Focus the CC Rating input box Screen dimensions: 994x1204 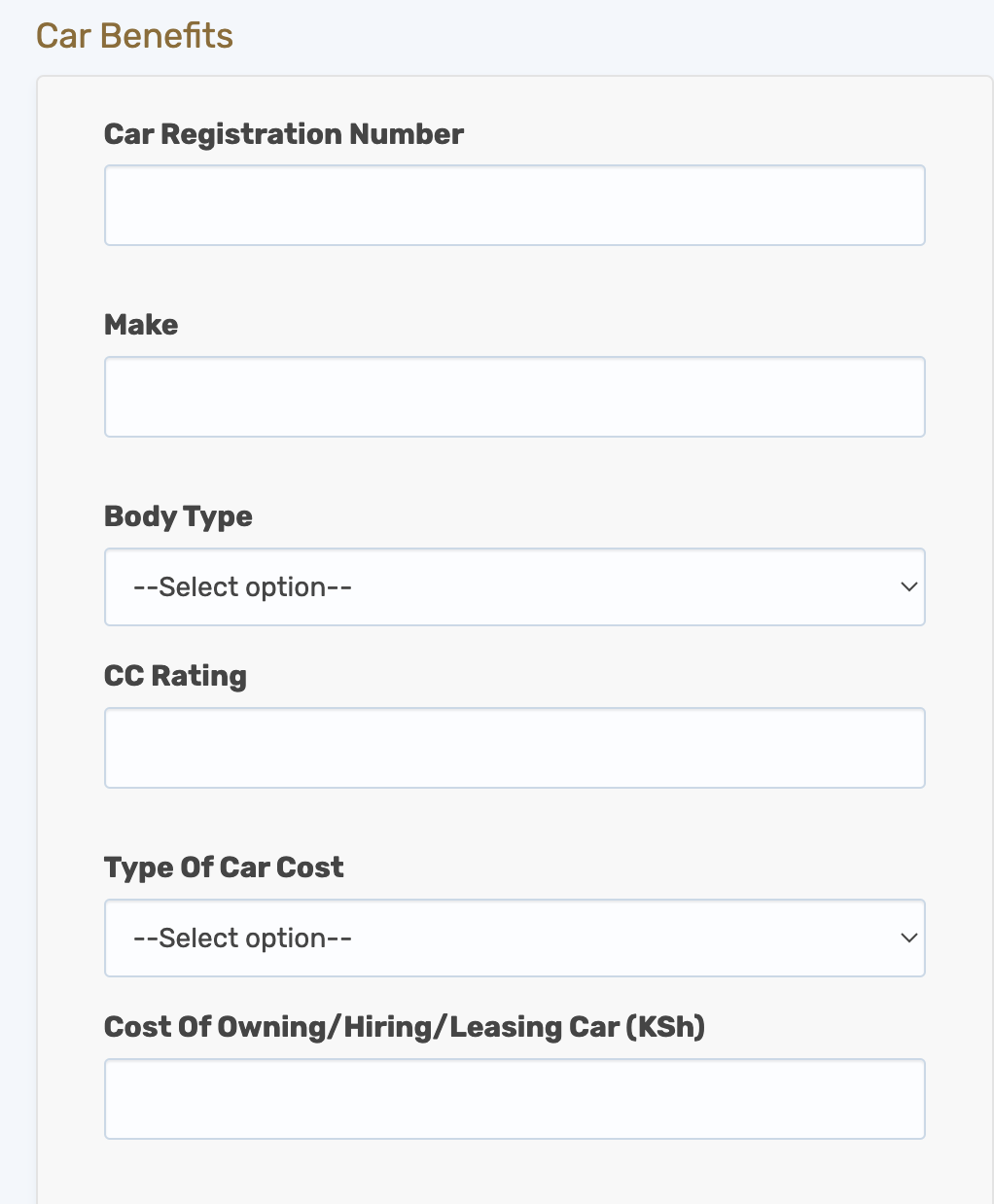click(515, 748)
